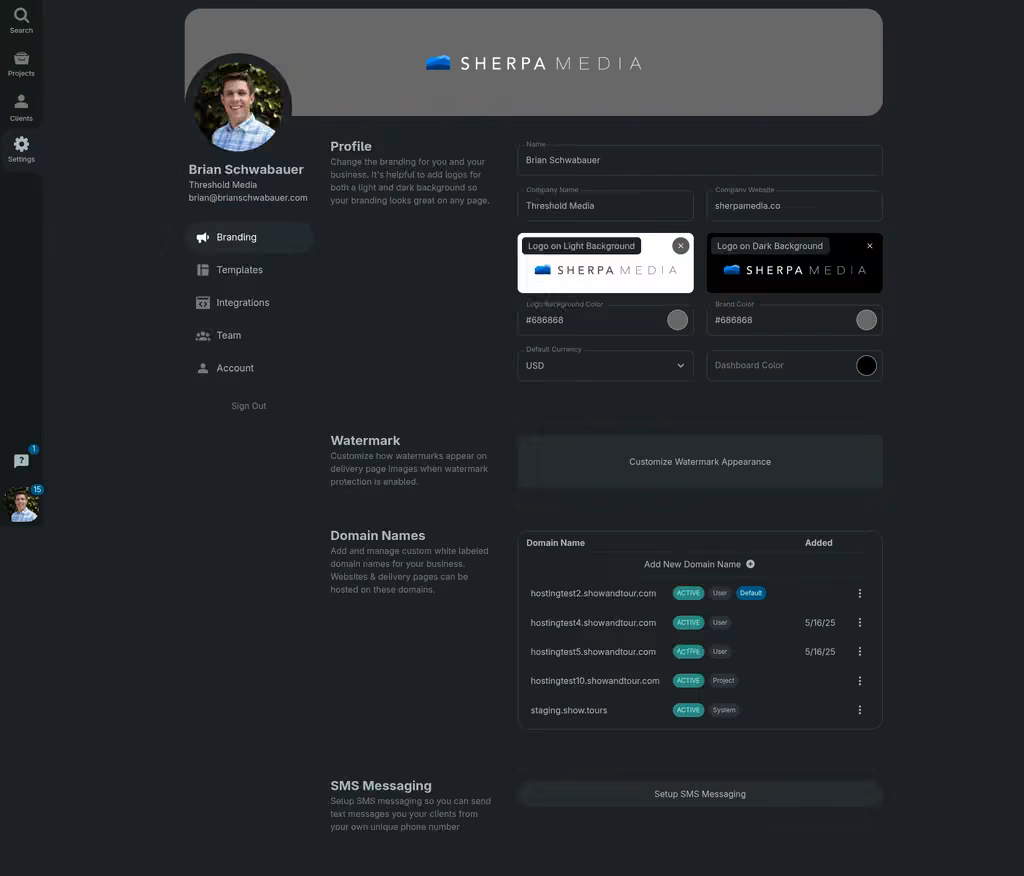
Task: Click the dark background logo image
Action: point(794,270)
